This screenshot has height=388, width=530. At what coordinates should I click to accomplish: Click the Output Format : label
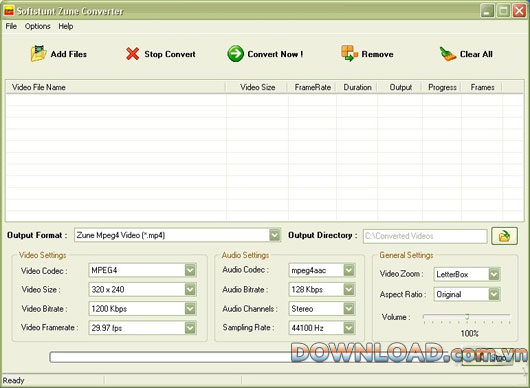click(37, 235)
